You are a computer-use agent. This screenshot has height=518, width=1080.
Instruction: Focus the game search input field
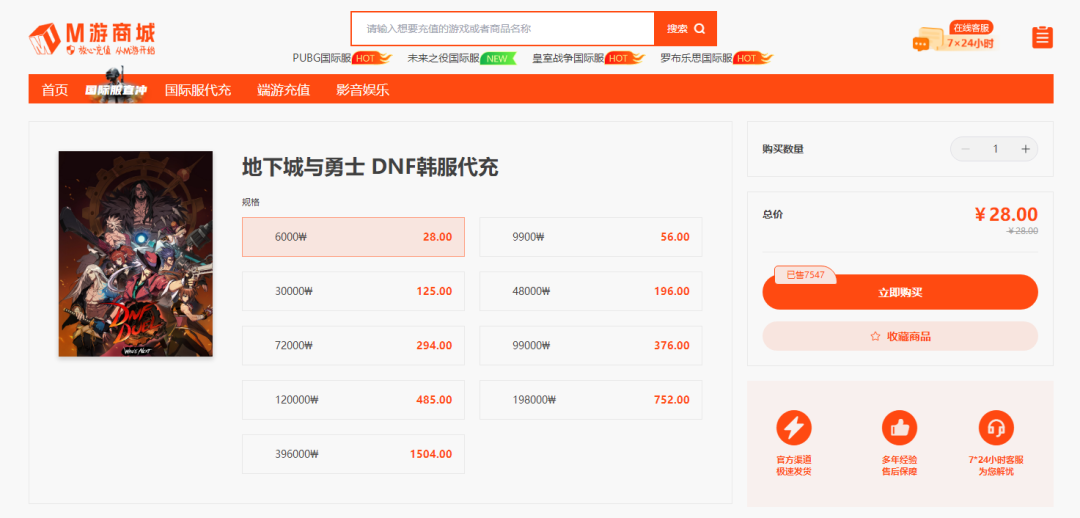(502, 29)
